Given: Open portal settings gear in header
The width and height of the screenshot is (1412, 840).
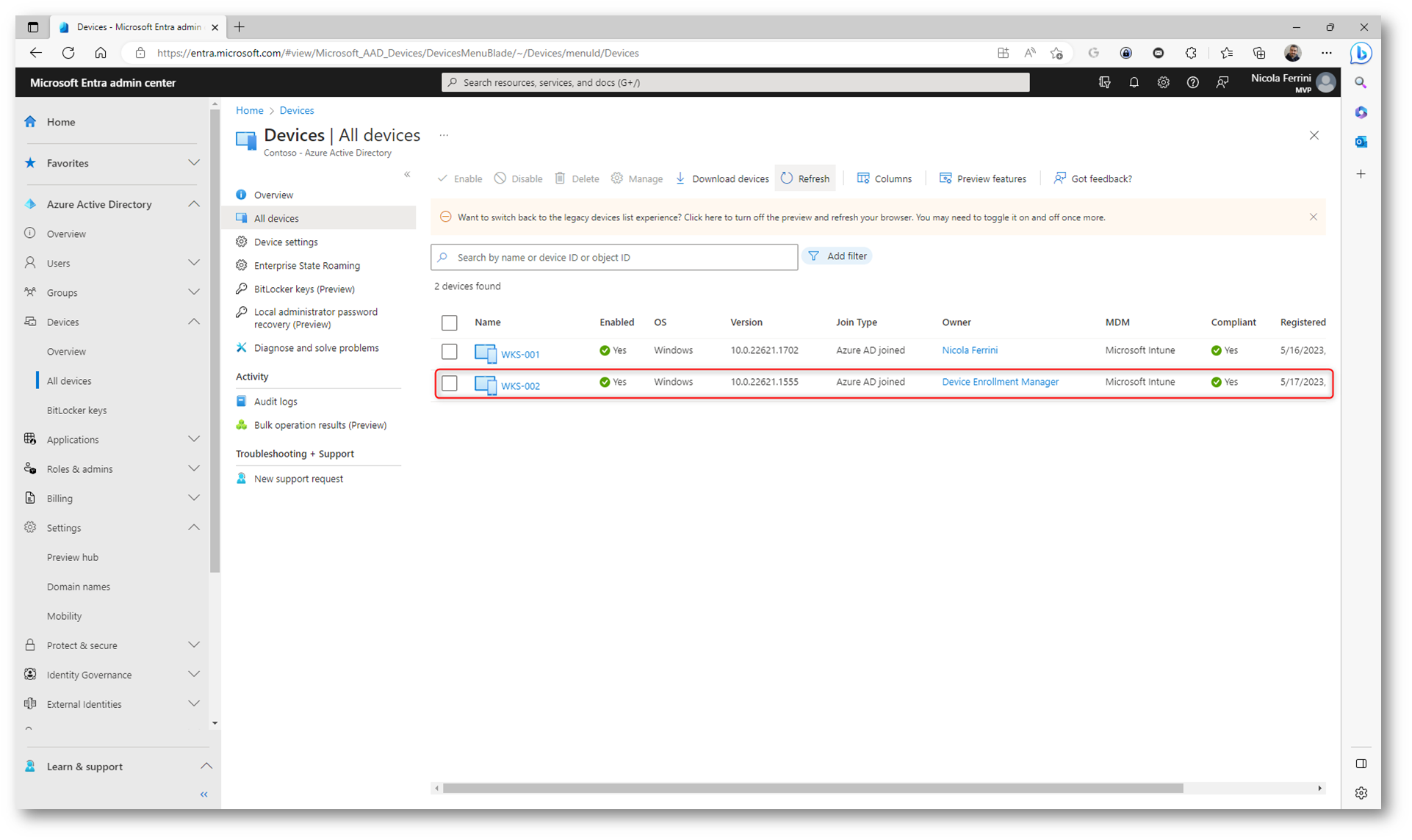Looking at the screenshot, I should click(1163, 83).
